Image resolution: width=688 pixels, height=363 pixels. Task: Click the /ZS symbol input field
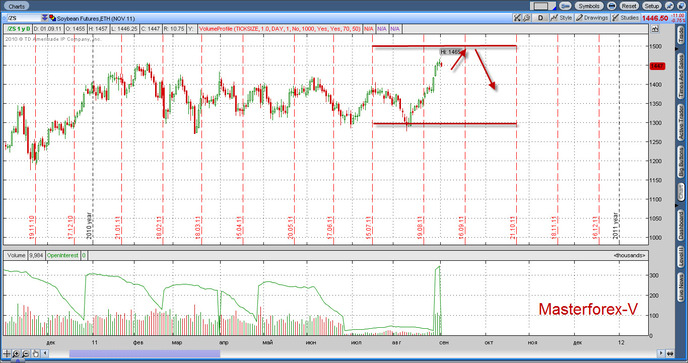coord(23,18)
